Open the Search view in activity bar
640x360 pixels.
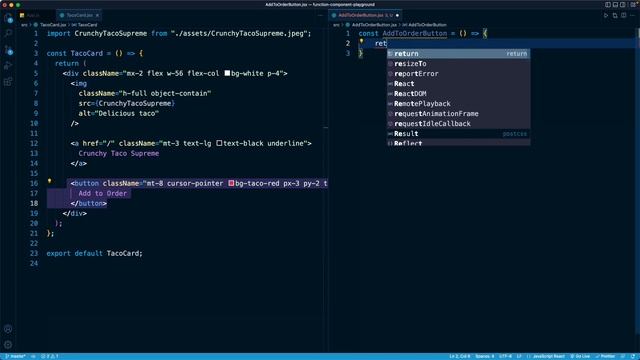8,33
